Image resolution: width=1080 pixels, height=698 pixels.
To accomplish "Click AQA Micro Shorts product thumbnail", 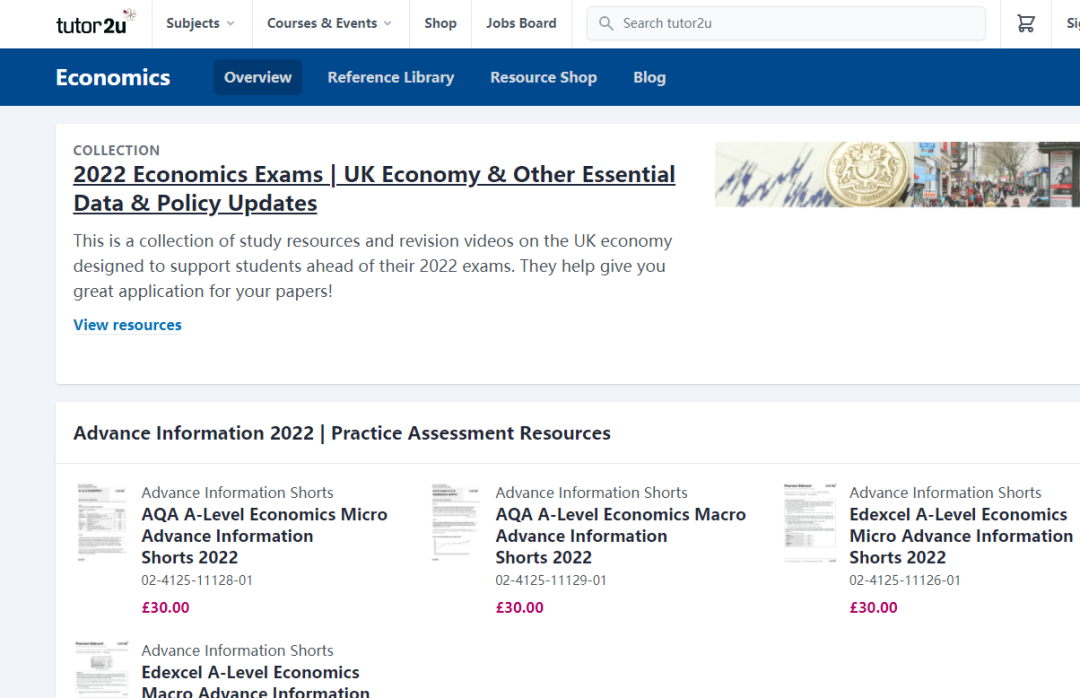I will point(102,522).
